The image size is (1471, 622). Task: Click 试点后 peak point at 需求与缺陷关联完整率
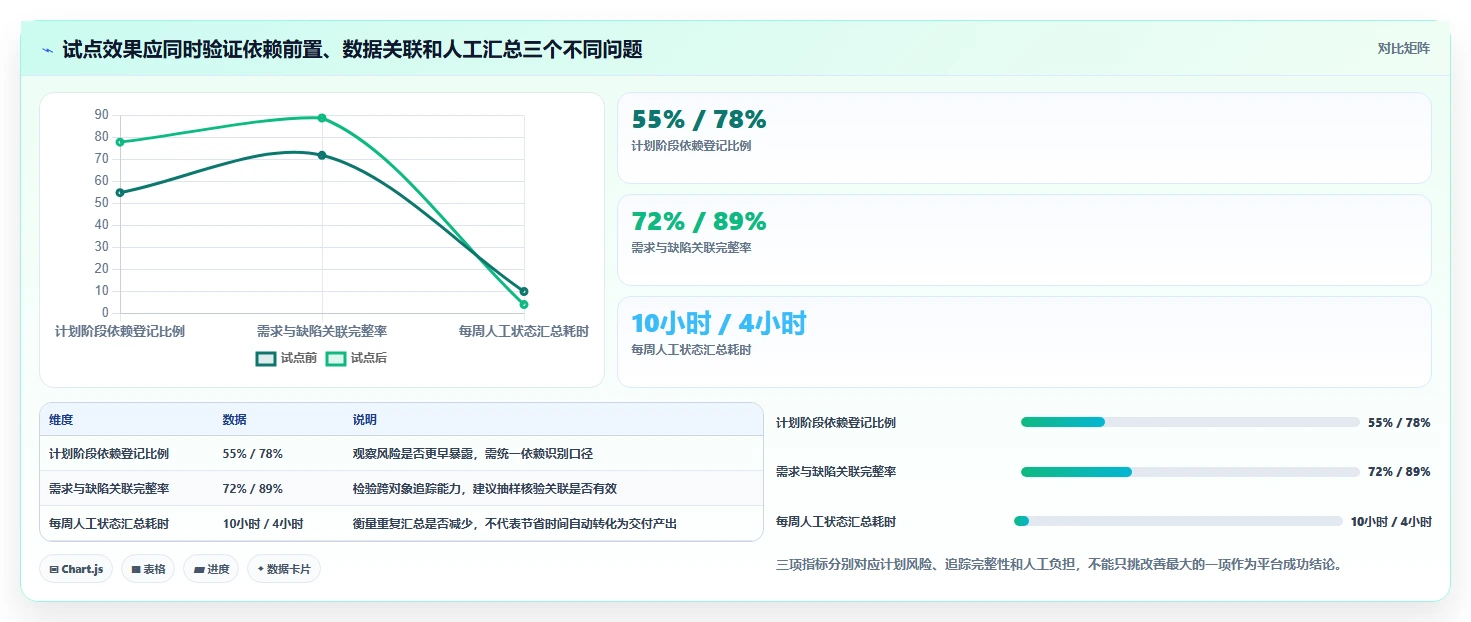[322, 118]
